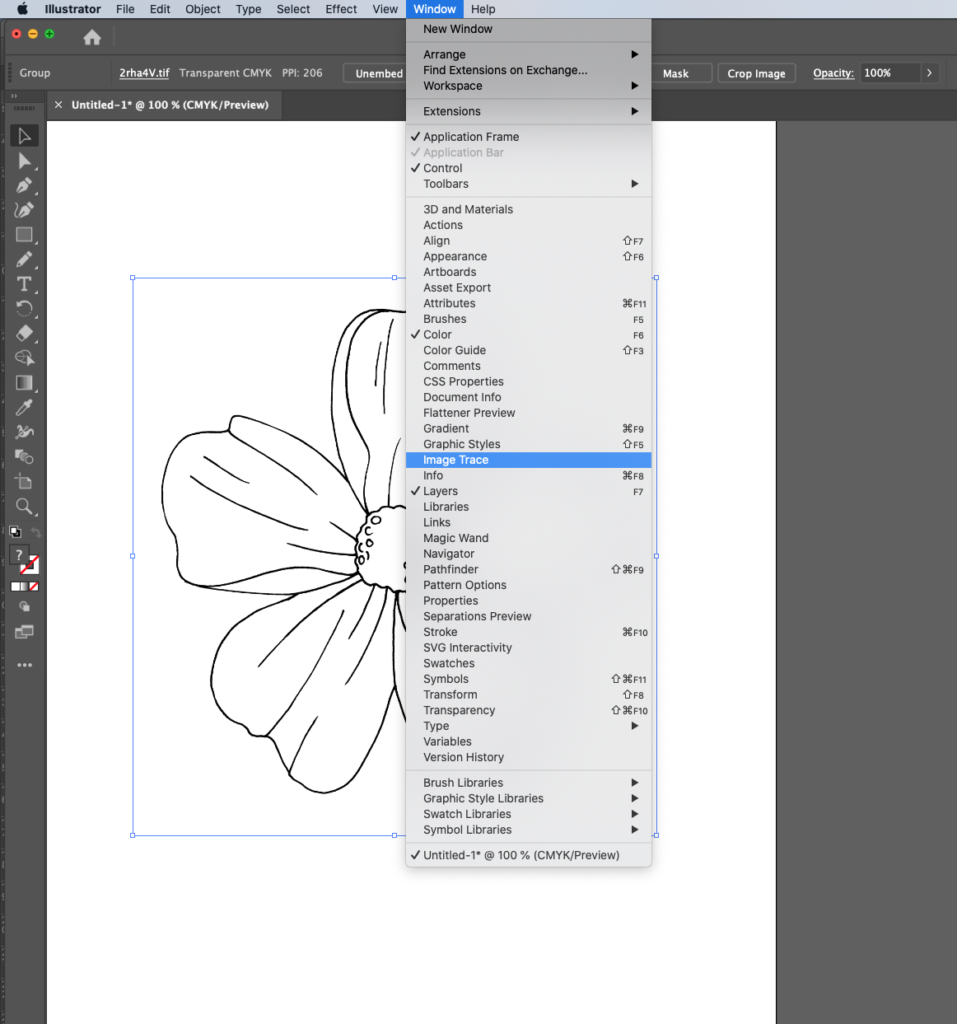The image size is (957, 1024).
Task: Open the Help menu
Action: (483, 9)
